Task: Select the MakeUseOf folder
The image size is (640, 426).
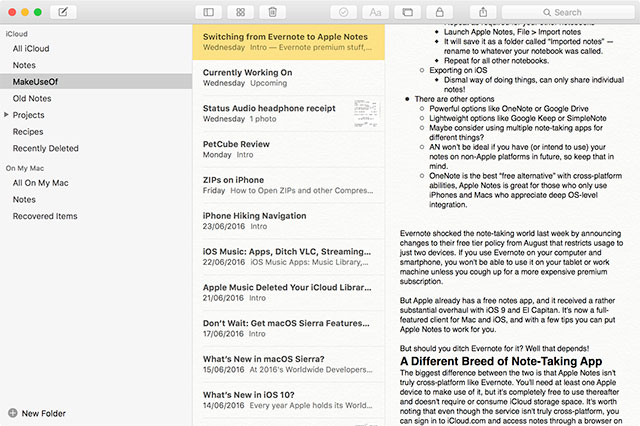Action: pyautogui.click(x=35, y=81)
